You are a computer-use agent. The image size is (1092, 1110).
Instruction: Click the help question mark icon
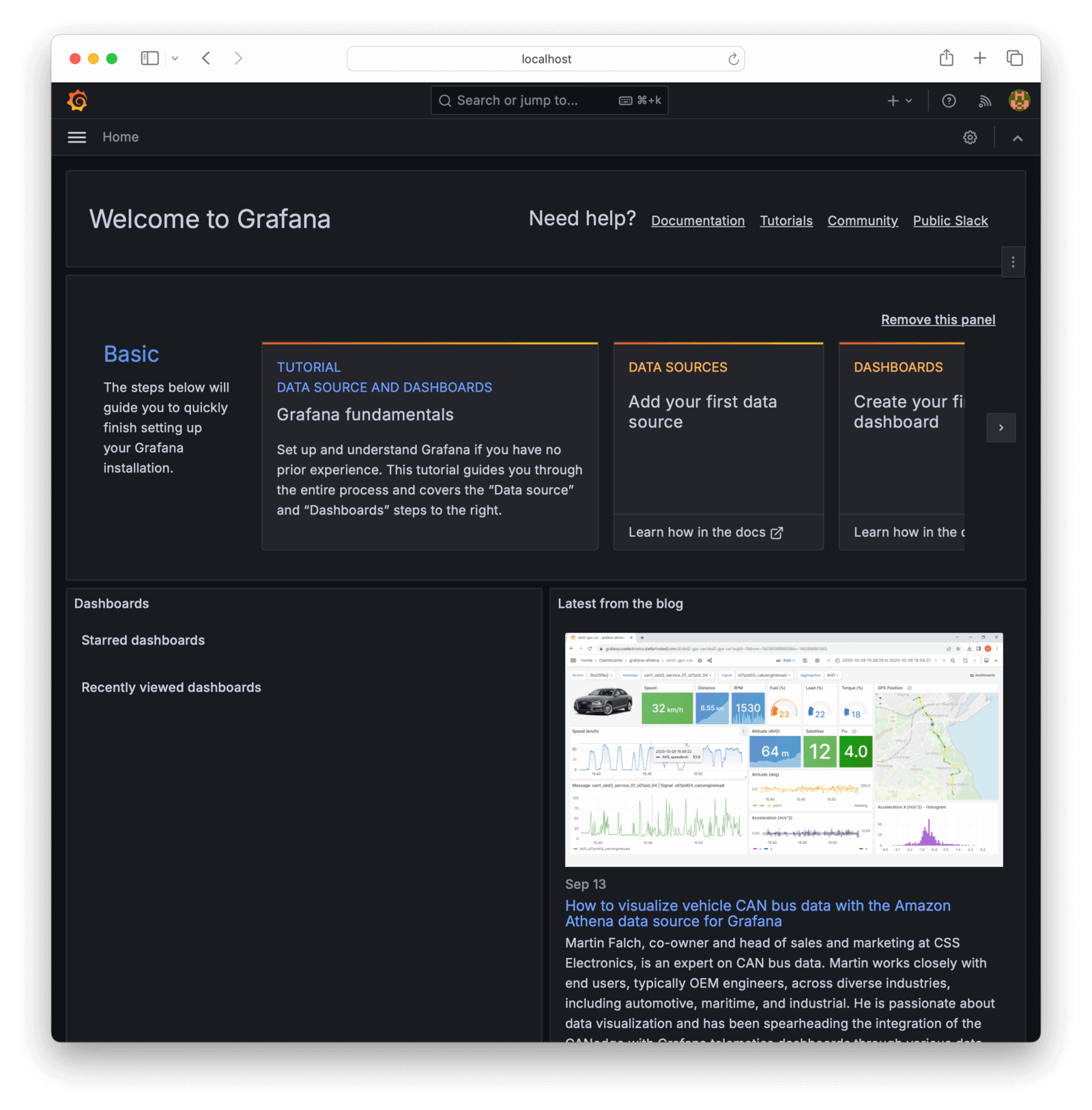click(949, 100)
